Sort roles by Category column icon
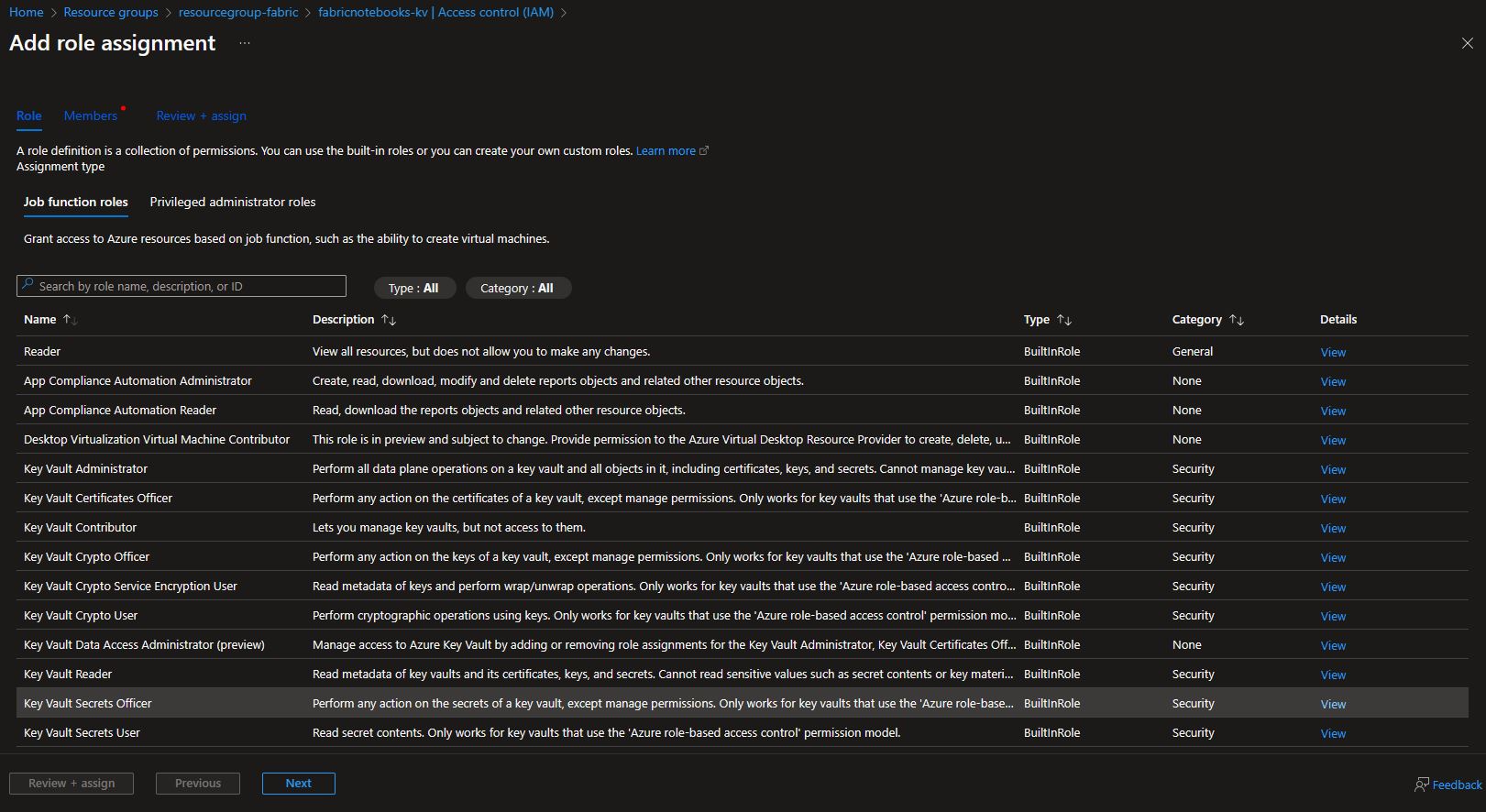Viewport: 1486px width, 812px height. pyautogui.click(x=1236, y=320)
